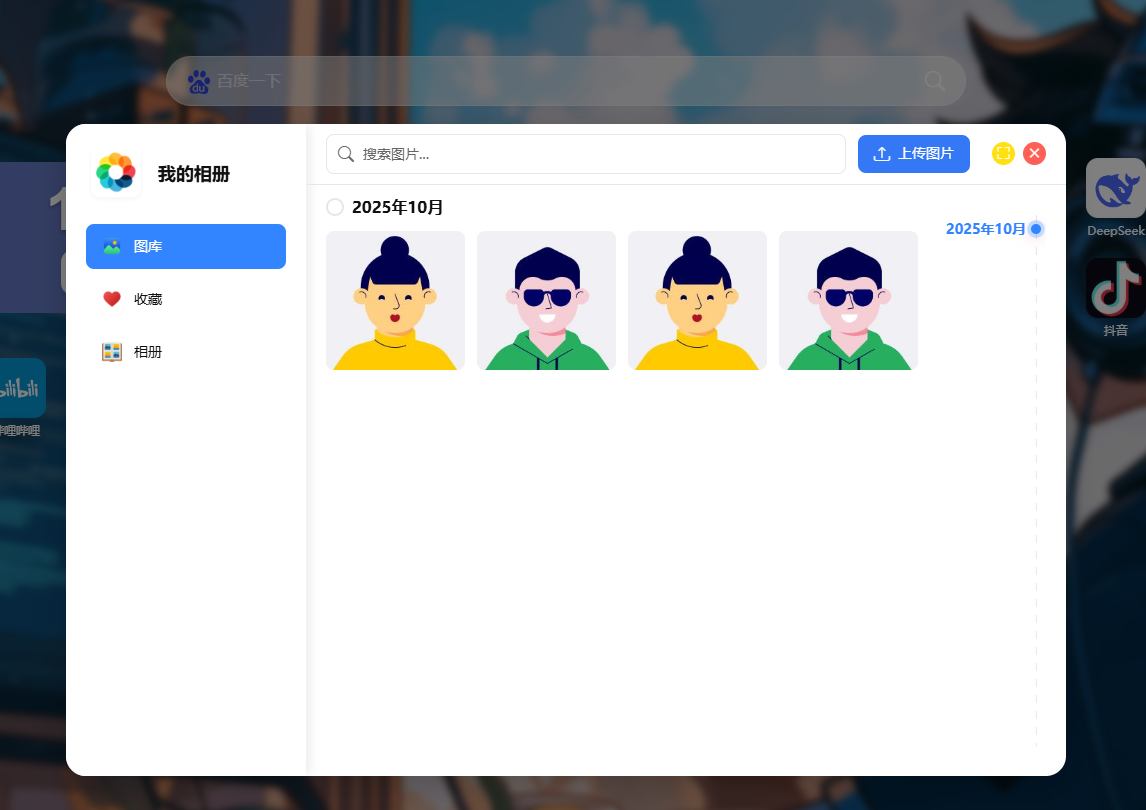Click the magnifier icon in 搜索图片 box
1146x810 pixels.
[346, 154]
